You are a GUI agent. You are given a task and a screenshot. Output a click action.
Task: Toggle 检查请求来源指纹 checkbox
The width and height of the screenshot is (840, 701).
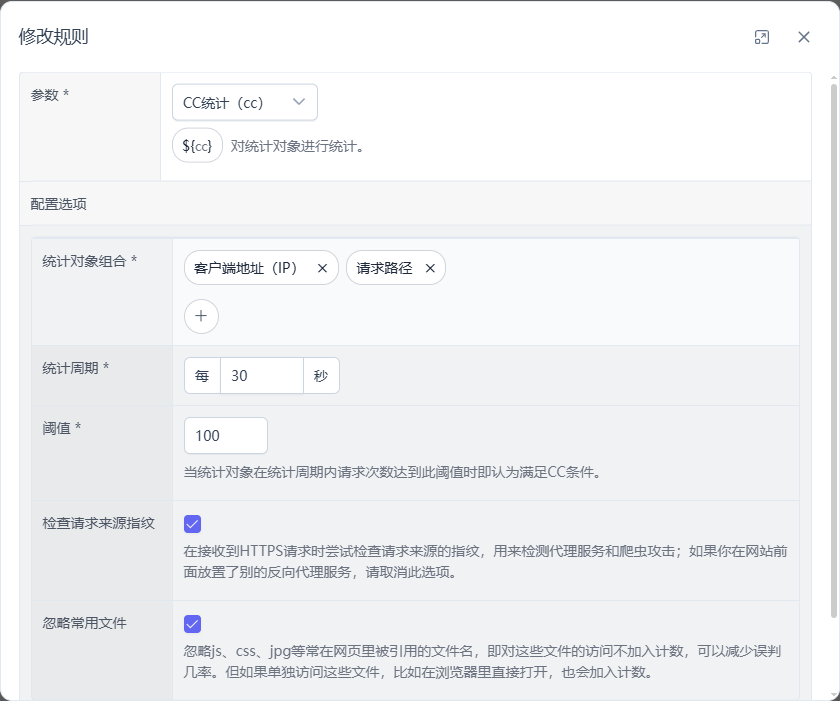click(x=192, y=524)
